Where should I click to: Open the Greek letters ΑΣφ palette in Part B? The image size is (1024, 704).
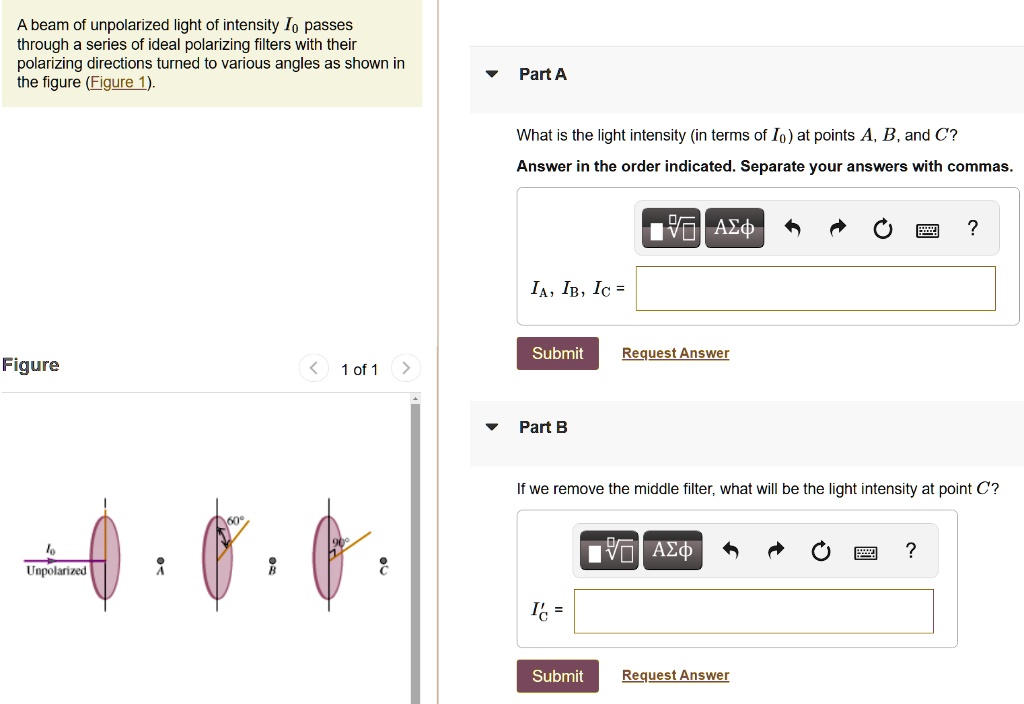click(672, 550)
